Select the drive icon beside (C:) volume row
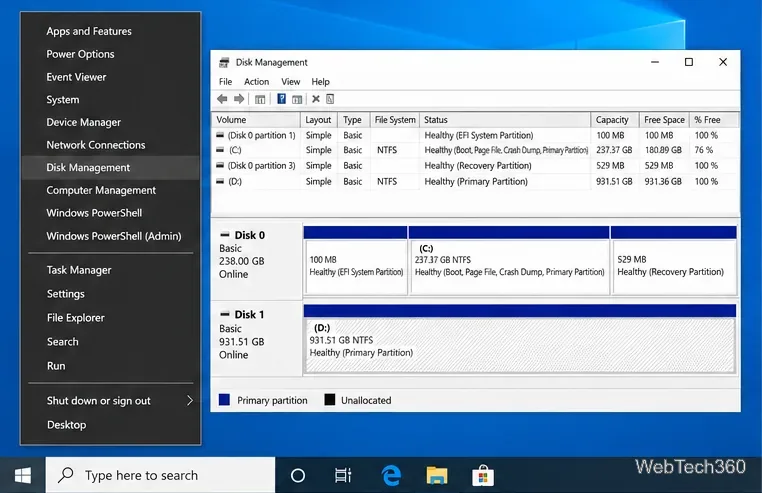The height and width of the screenshot is (493, 762). click(x=220, y=150)
